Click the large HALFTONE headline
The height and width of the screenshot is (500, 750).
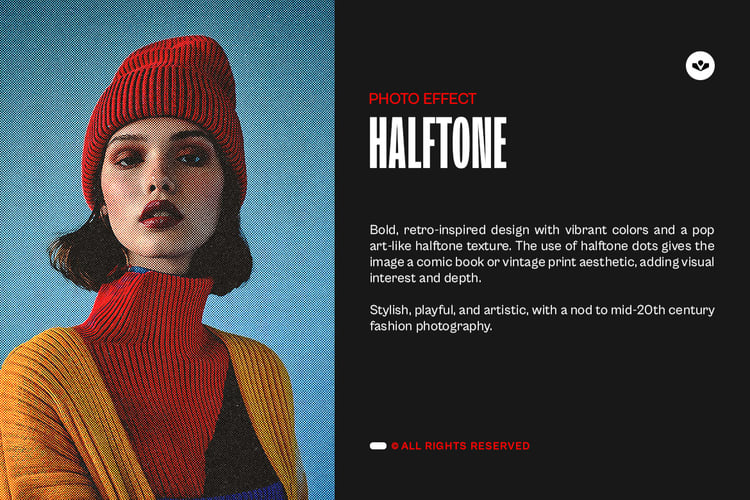click(438, 143)
